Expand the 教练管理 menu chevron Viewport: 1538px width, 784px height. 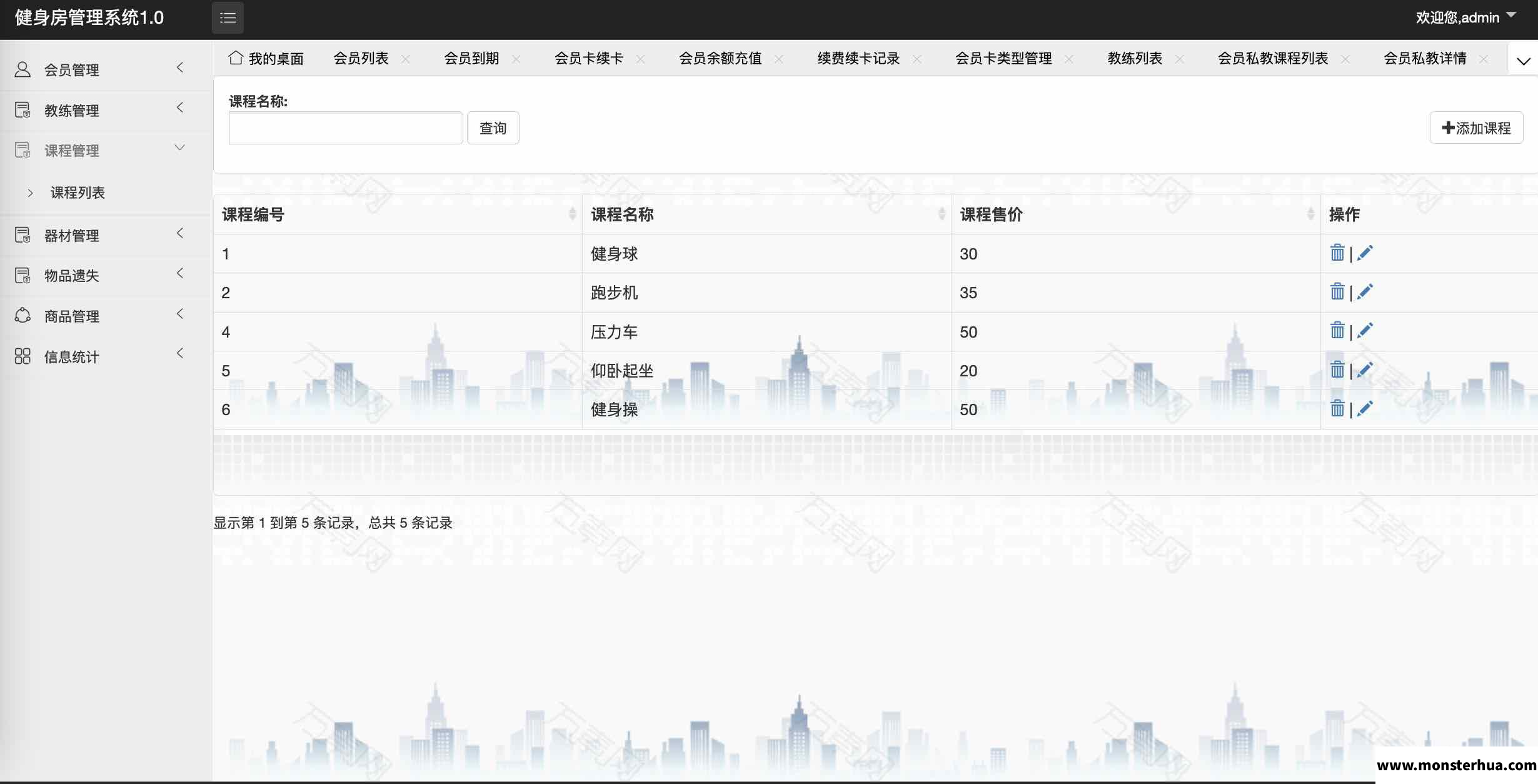click(x=180, y=108)
